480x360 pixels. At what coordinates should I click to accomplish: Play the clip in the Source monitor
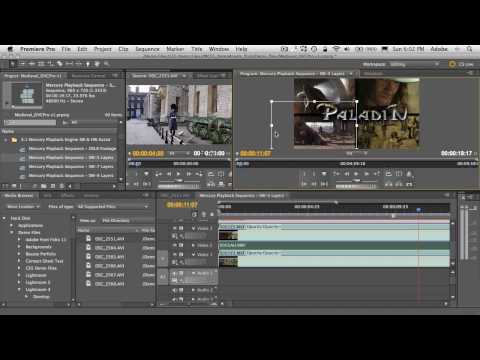pos(178,174)
